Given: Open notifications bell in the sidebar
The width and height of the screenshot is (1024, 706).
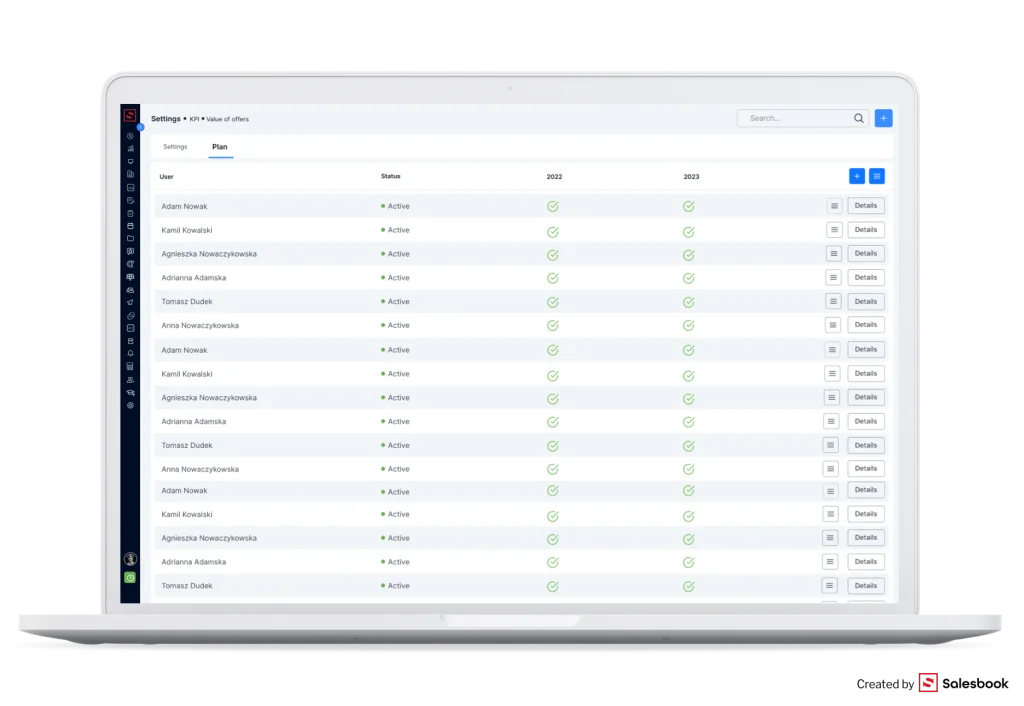Looking at the screenshot, I should [130, 353].
